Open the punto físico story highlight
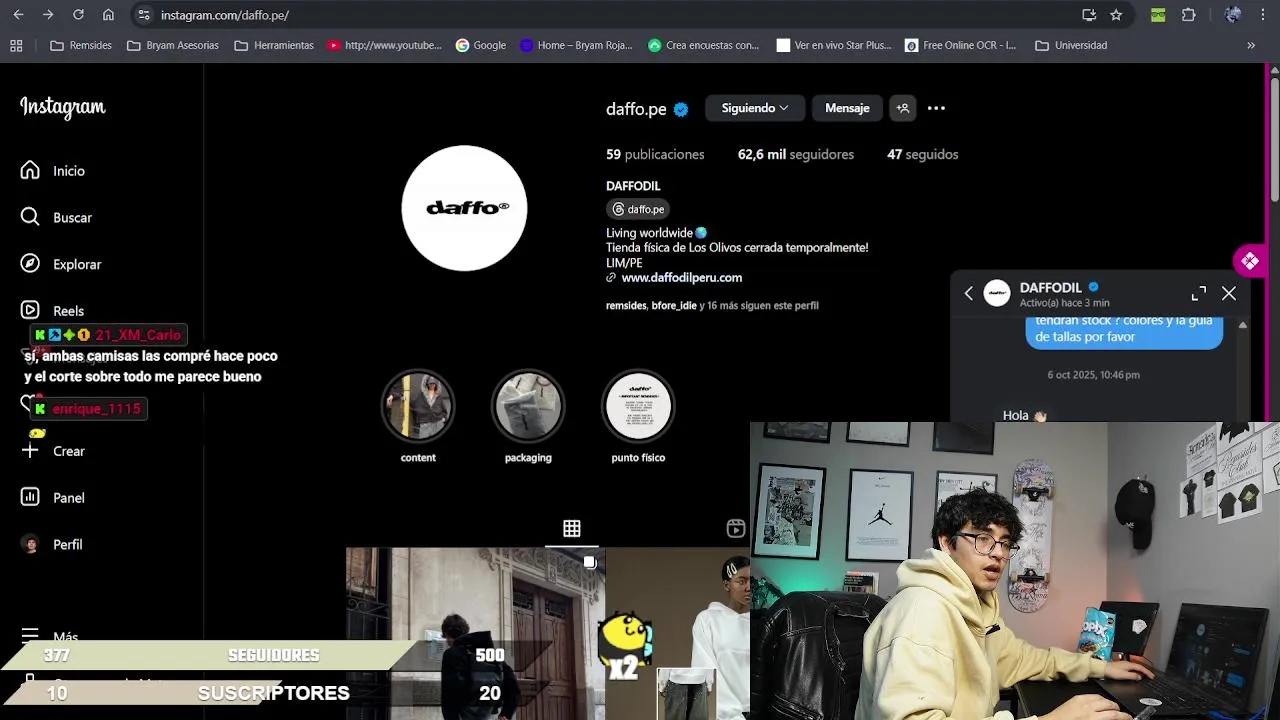 pos(638,406)
